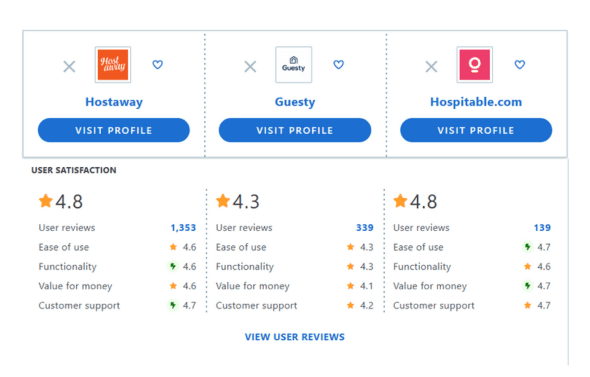Click Hospitable.com's Functionality star icon

(x=528, y=266)
